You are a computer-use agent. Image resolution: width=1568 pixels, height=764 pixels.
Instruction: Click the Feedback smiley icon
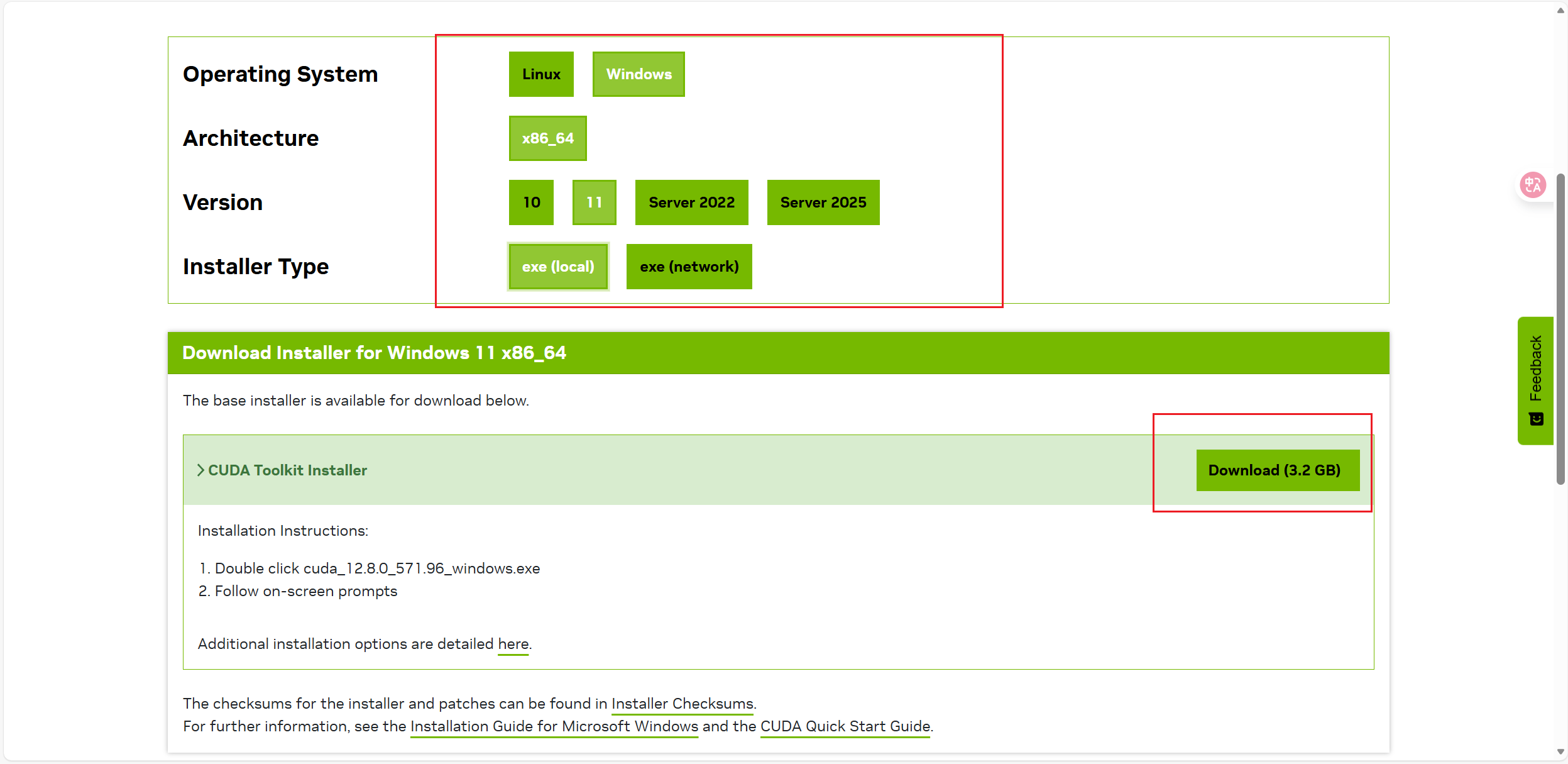point(1536,419)
